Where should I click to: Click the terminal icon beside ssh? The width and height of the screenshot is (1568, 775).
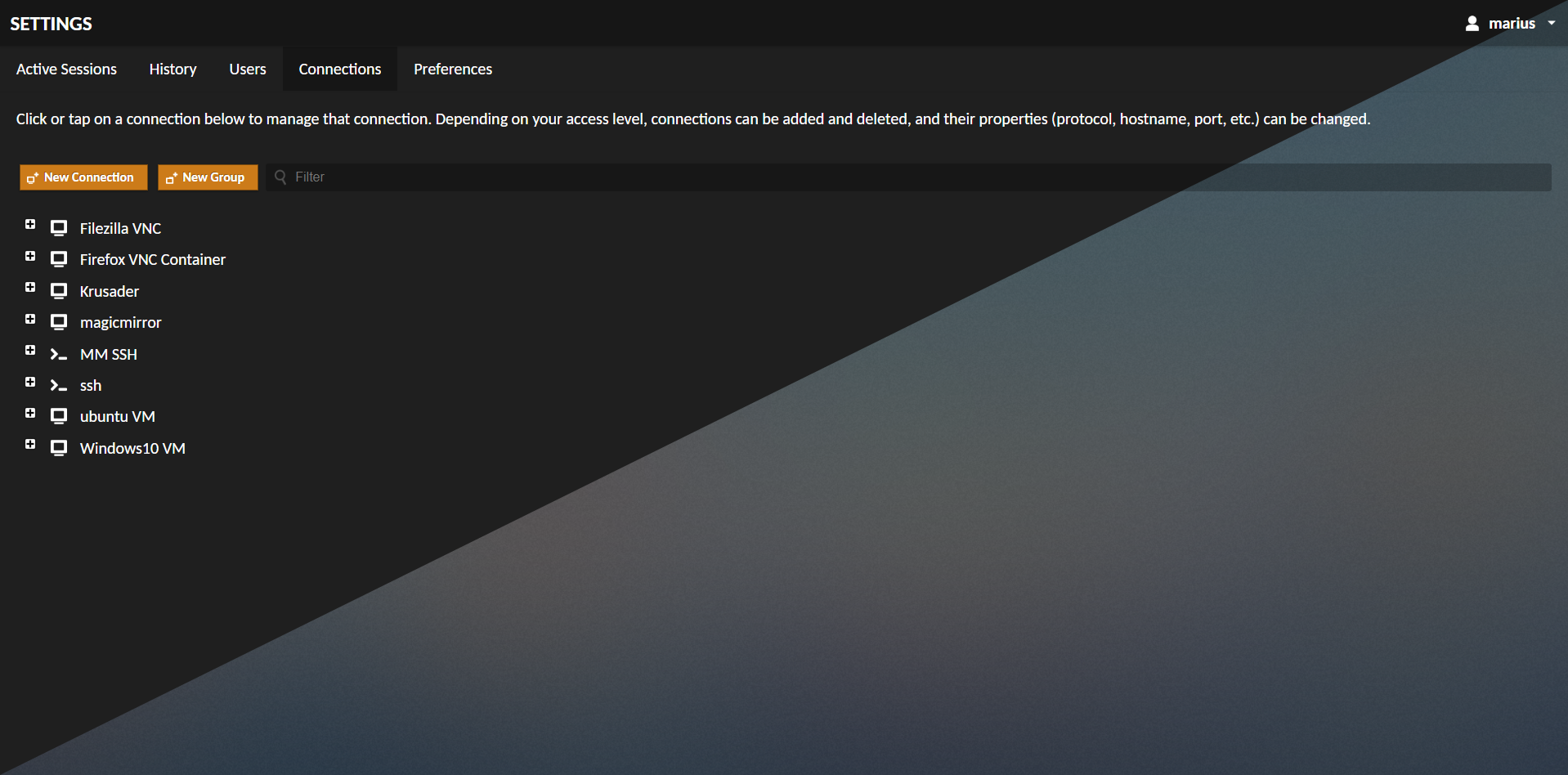click(x=59, y=386)
